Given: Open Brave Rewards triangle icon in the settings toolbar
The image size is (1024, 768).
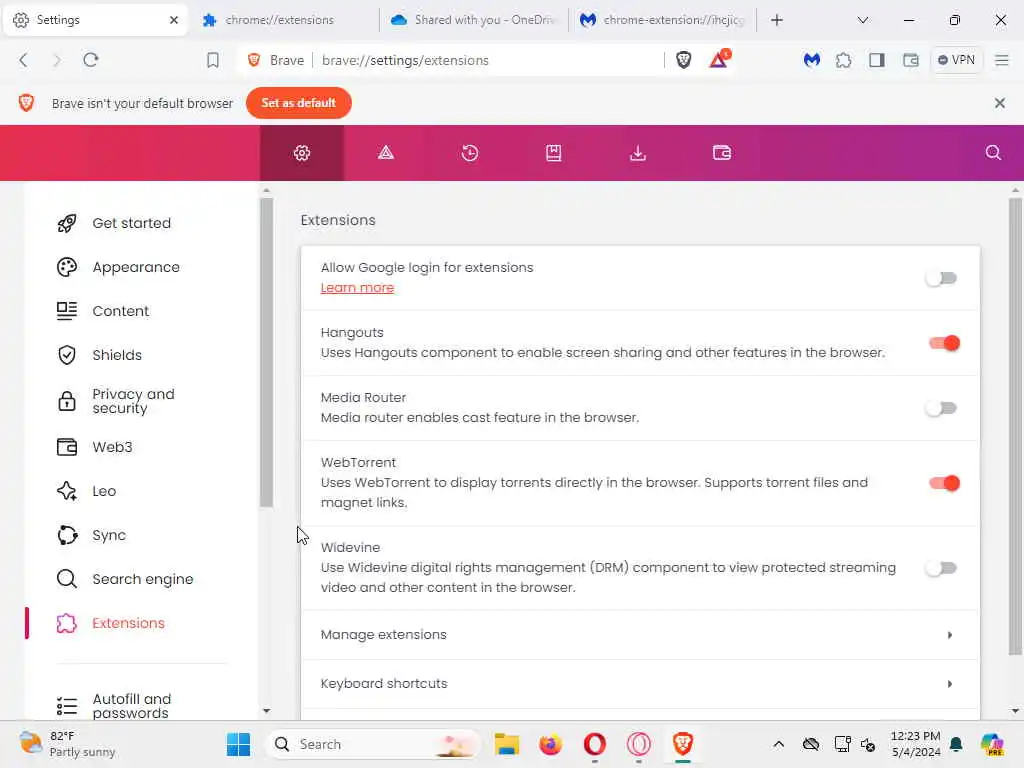Looking at the screenshot, I should click(x=385, y=153).
